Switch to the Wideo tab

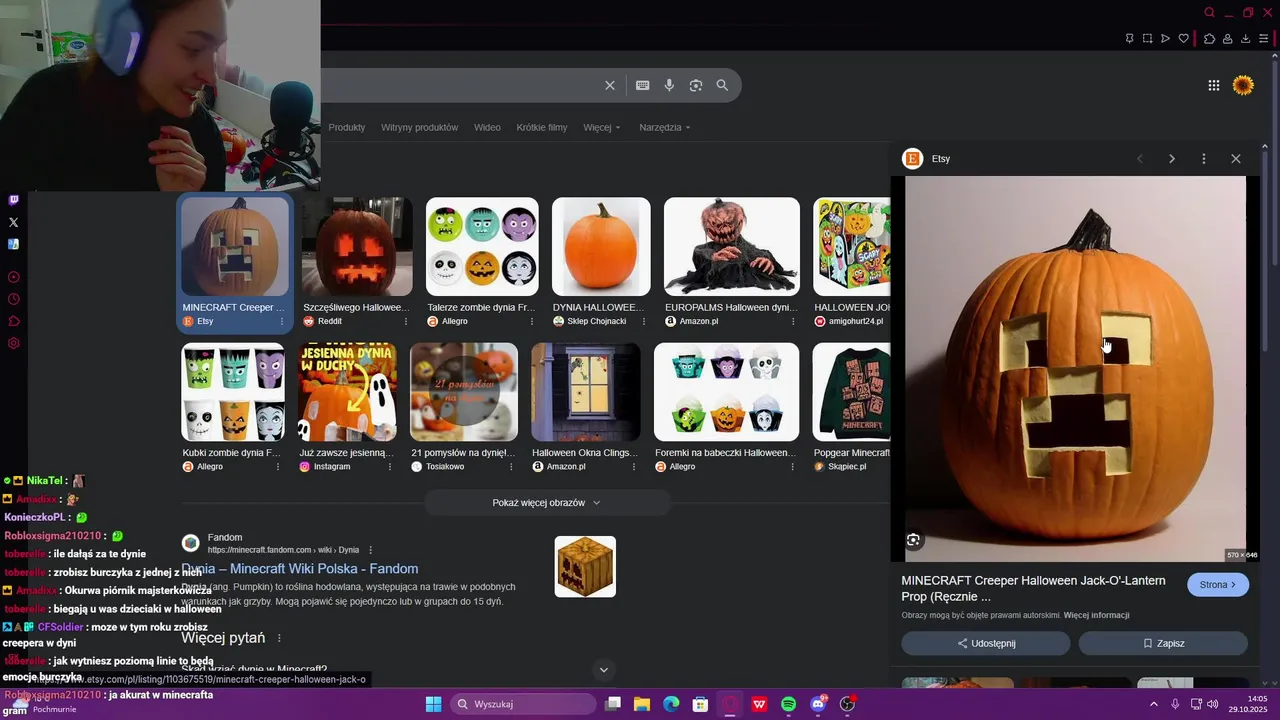coord(487,127)
